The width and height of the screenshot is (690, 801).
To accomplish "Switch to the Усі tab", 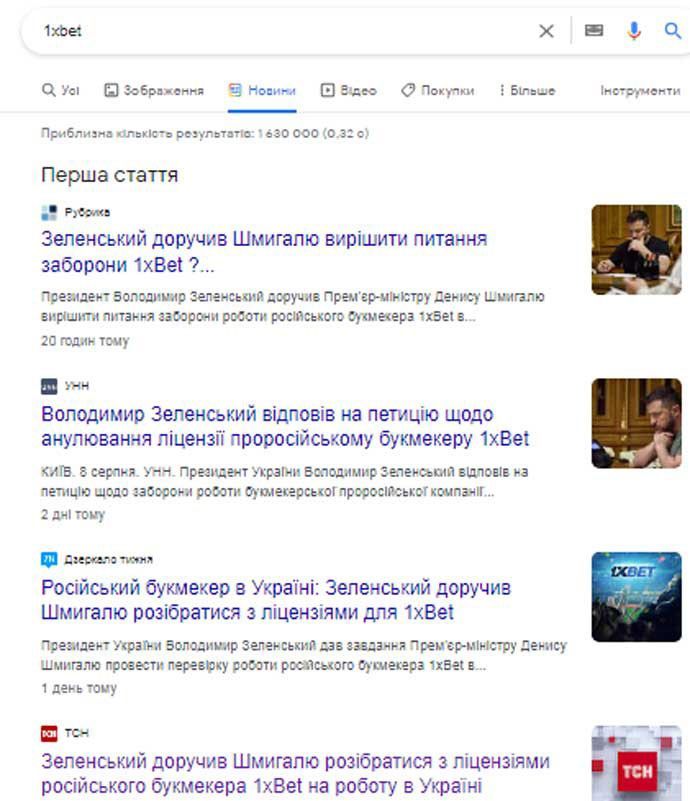I will (x=60, y=90).
